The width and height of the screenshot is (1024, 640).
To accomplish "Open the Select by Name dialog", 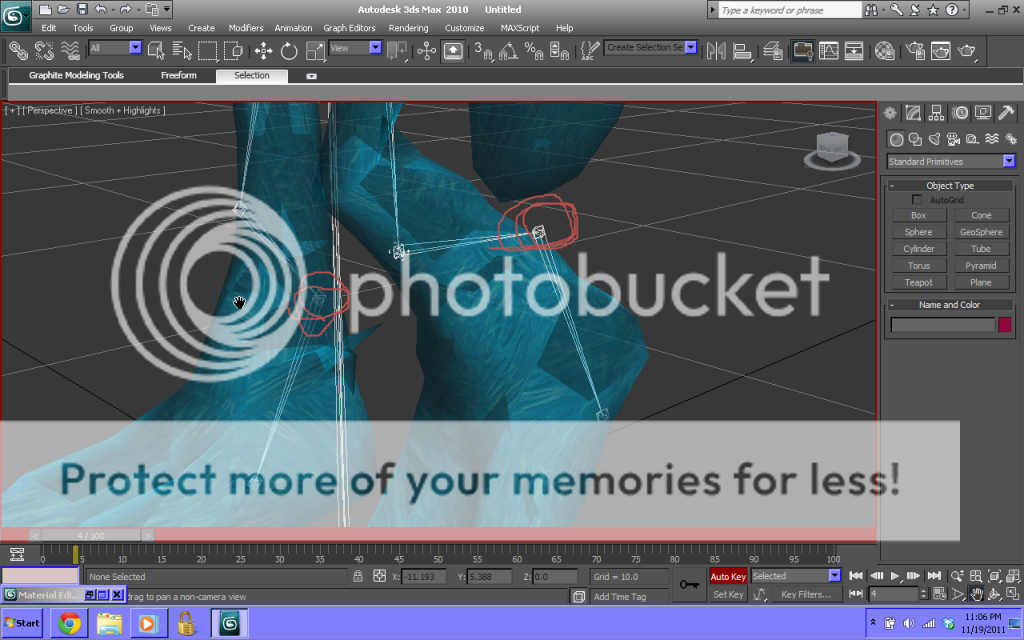I will [182, 50].
